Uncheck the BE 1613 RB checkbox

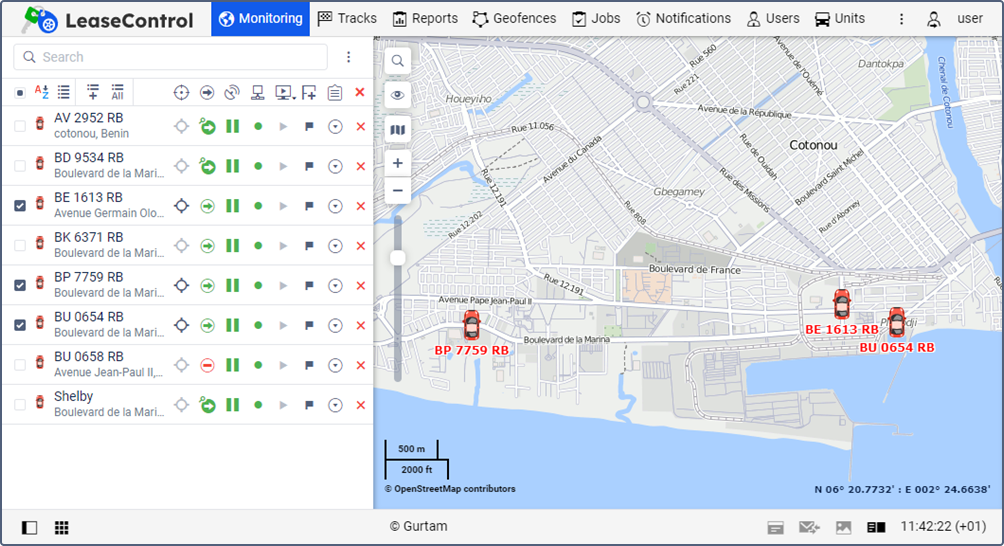20,206
